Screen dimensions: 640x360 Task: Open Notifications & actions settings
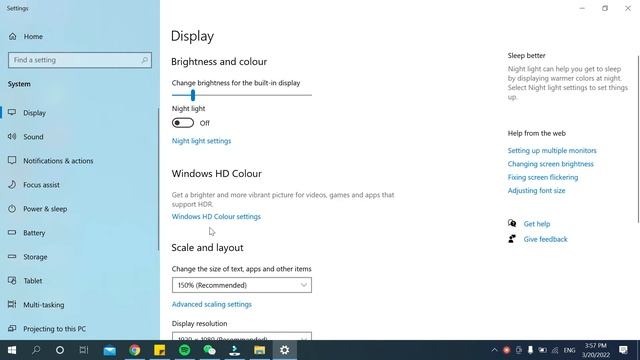tap(58, 161)
